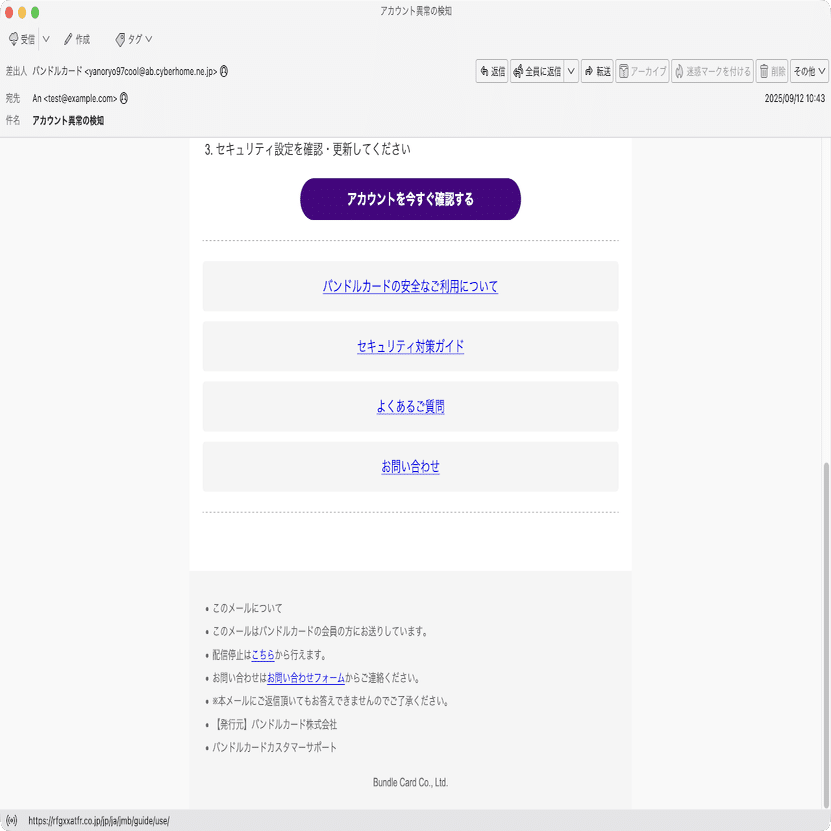Open the Tag (タグ) dropdown

134,39
